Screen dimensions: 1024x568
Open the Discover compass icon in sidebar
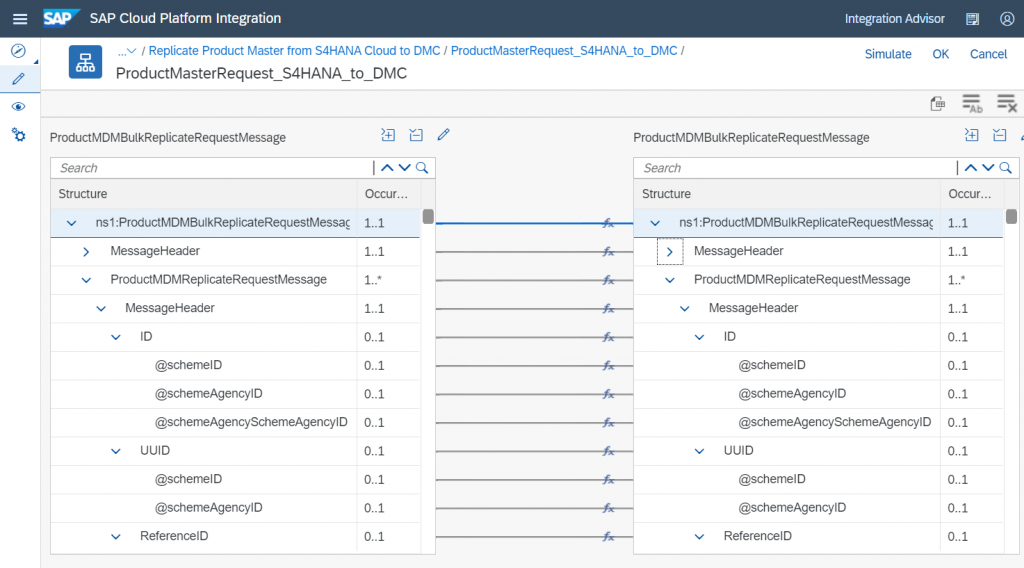coord(18,50)
